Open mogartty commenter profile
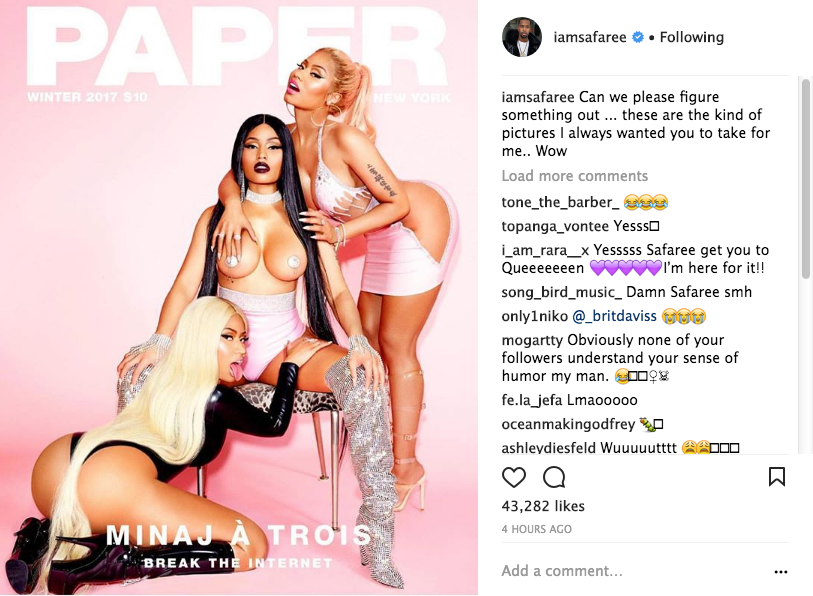Image resolution: width=813 pixels, height=596 pixels. (x=532, y=340)
